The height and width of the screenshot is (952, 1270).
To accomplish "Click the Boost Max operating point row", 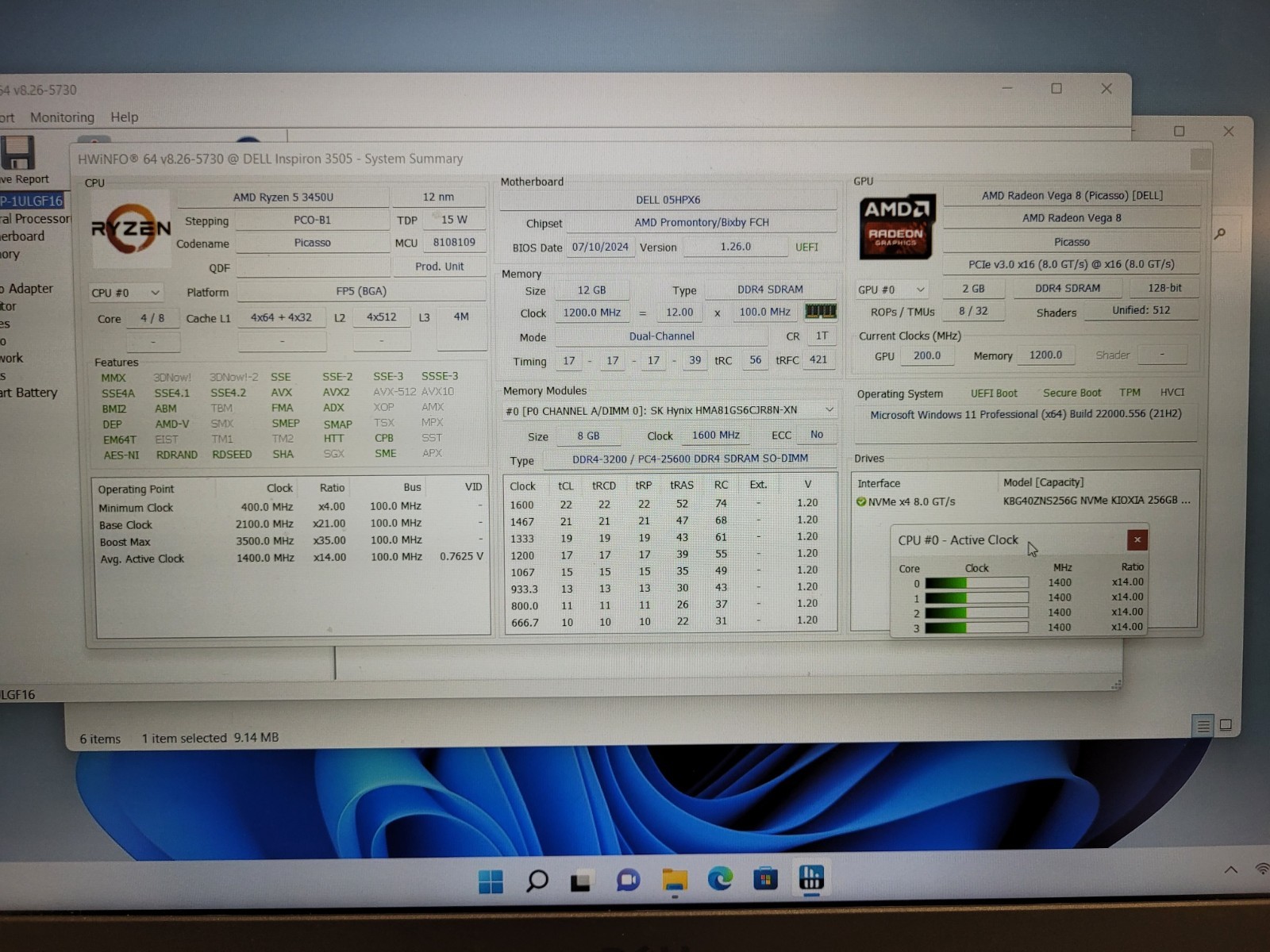I will pyautogui.click(x=291, y=541).
